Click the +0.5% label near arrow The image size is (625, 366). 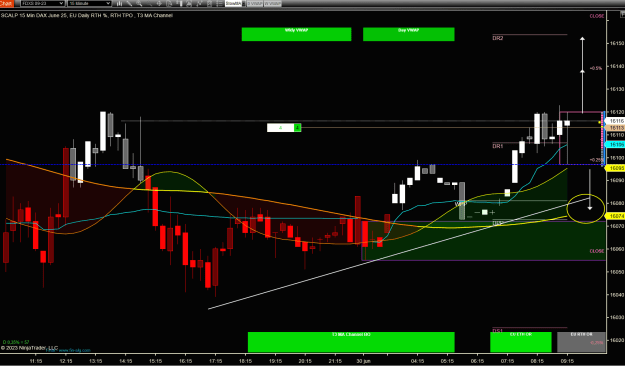[596, 68]
